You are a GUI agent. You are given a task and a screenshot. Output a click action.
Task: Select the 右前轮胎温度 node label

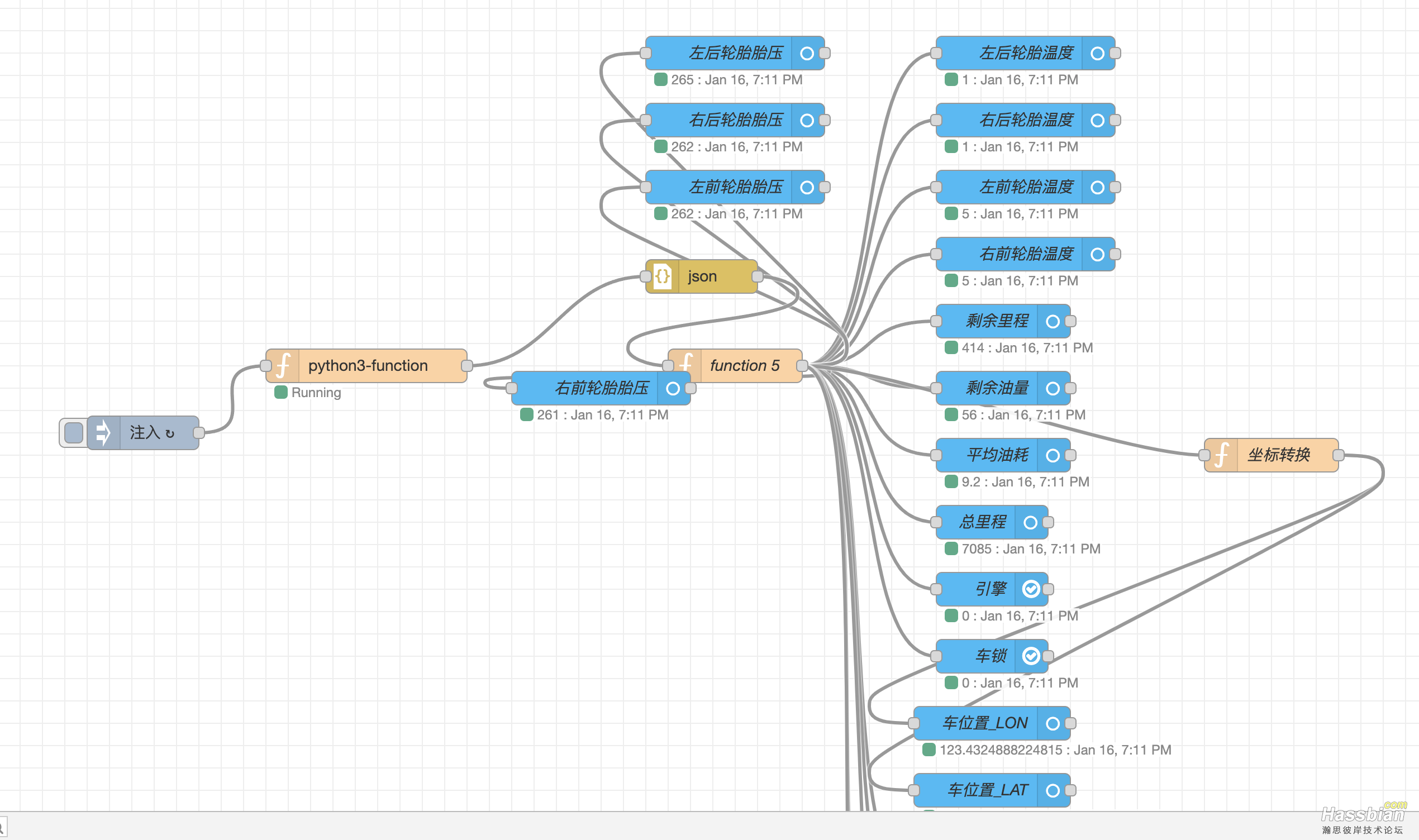pos(1026,254)
